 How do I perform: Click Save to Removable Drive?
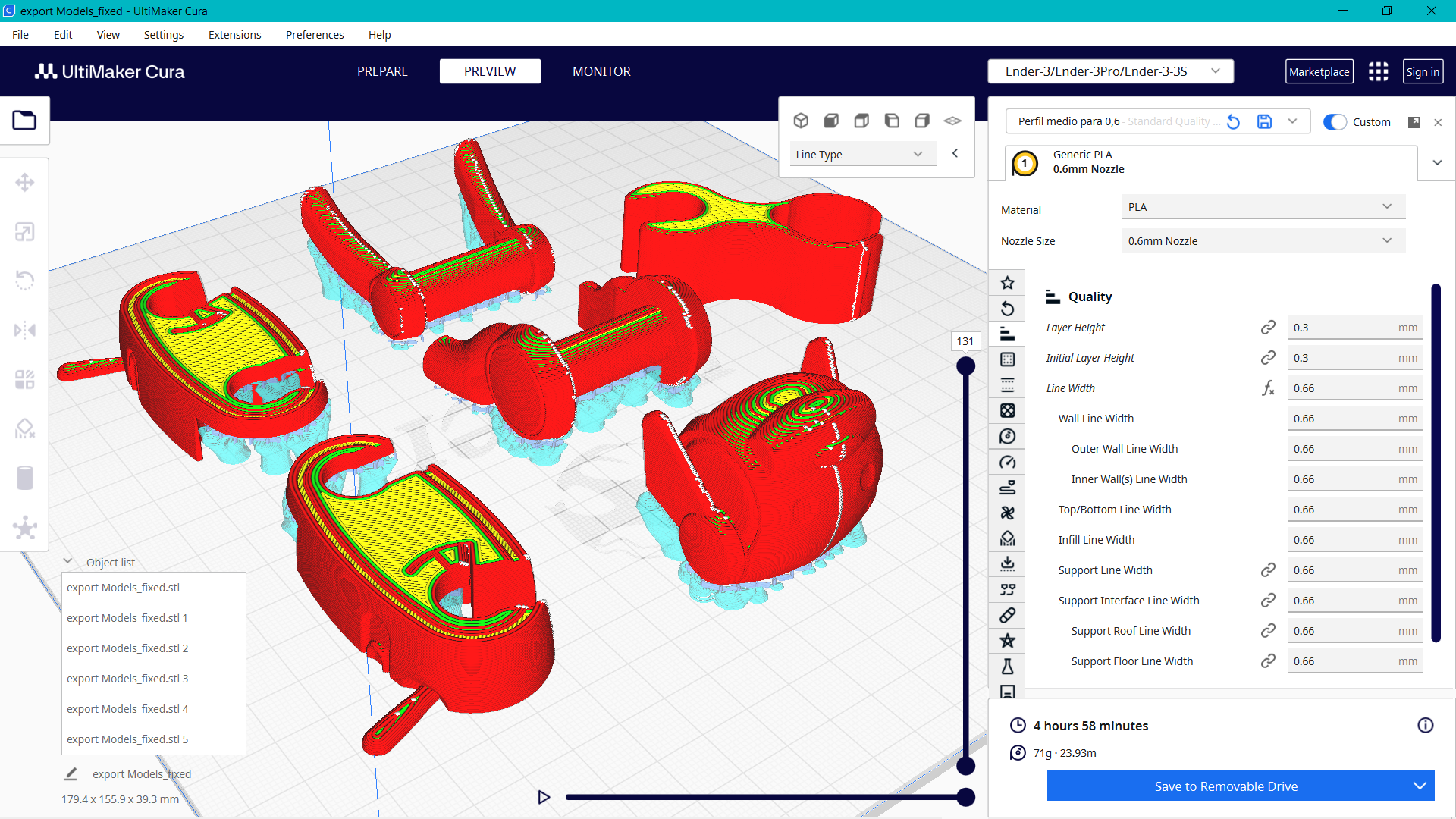pos(1226,786)
